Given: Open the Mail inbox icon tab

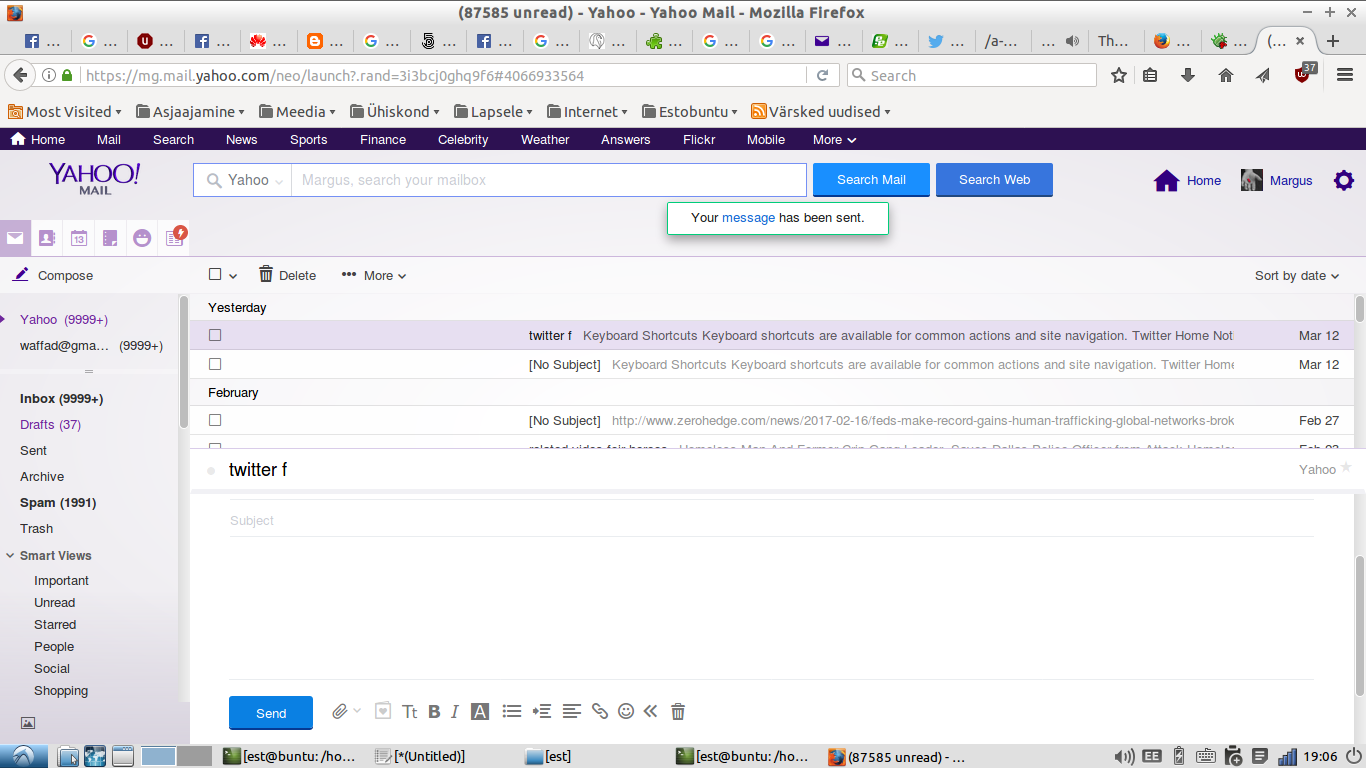Looking at the screenshot, I should pos(15,238).
